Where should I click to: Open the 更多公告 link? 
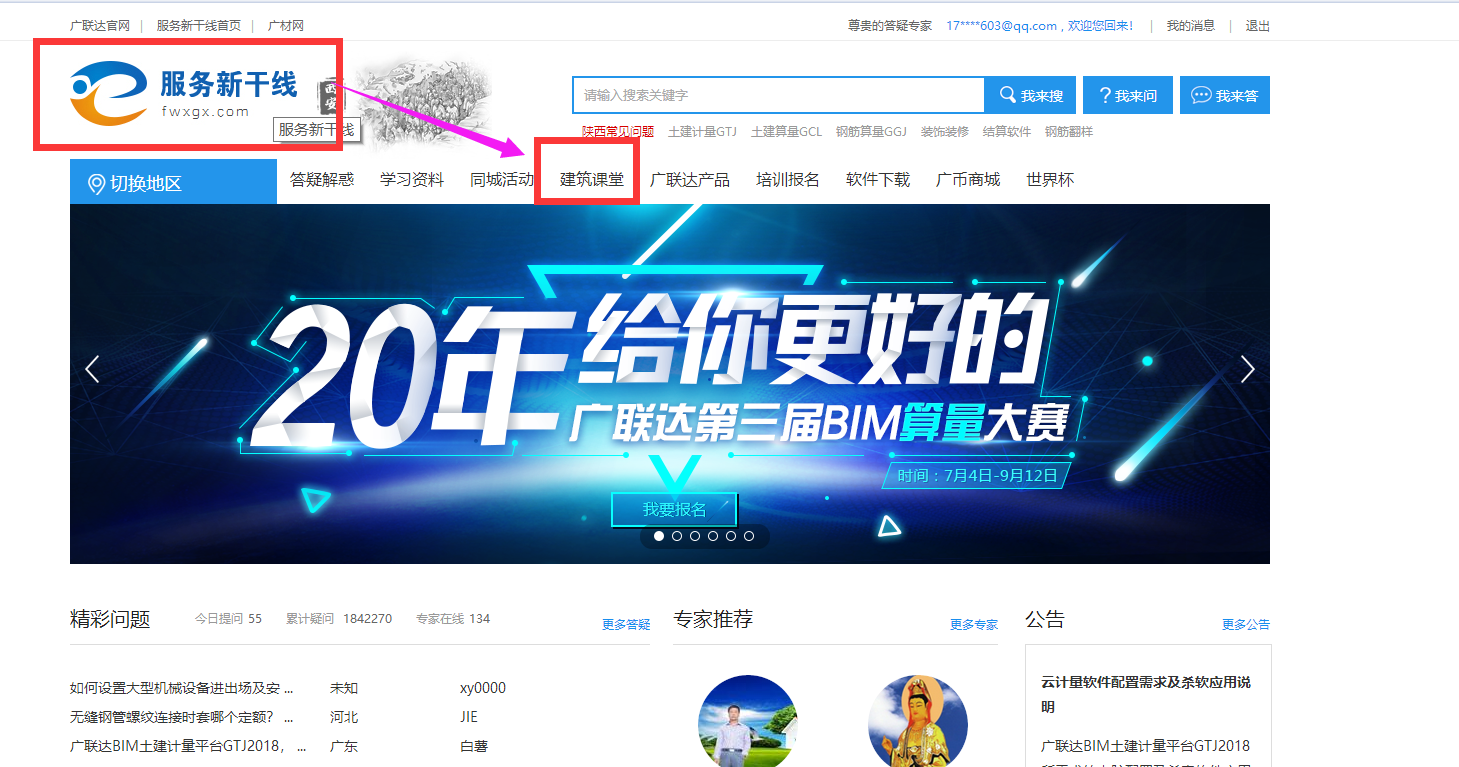coord(1246,625)
